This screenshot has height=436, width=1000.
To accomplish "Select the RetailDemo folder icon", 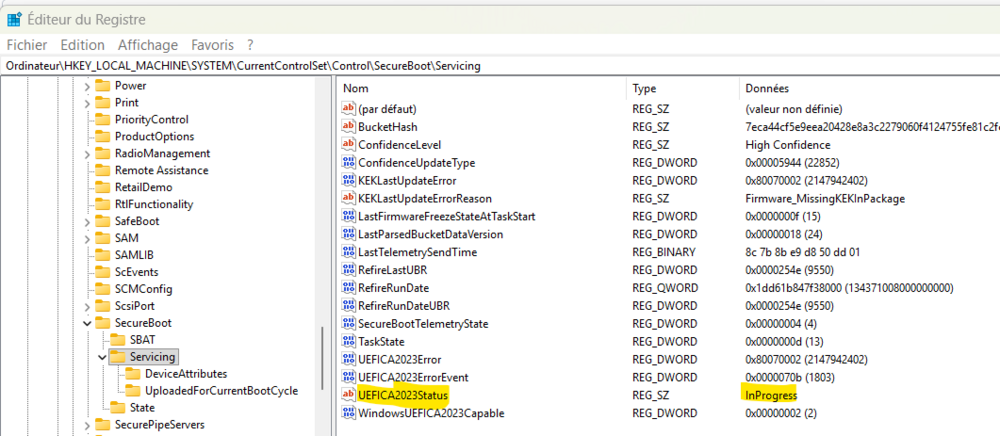I will point(103,187).
